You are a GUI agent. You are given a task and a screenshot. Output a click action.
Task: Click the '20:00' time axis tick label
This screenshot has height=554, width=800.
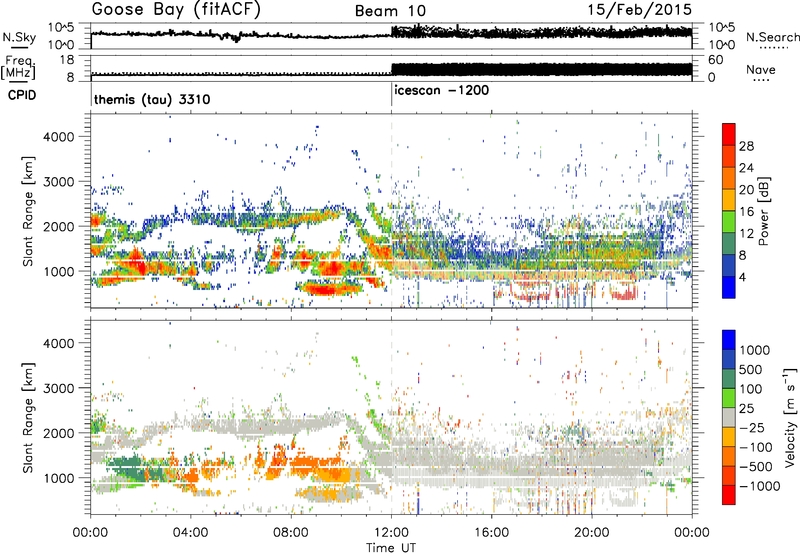coord(591,533)
